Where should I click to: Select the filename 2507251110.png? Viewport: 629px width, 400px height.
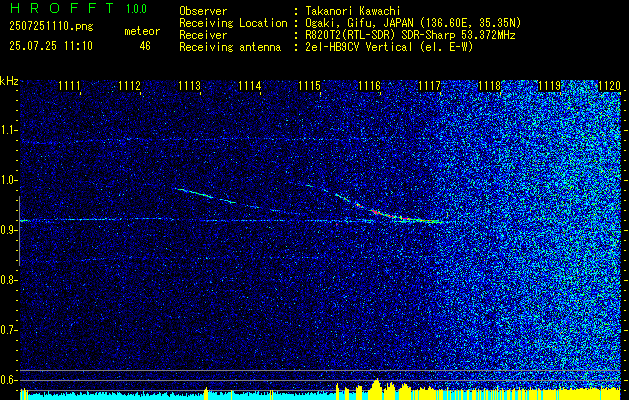click(x=51, y=26)
